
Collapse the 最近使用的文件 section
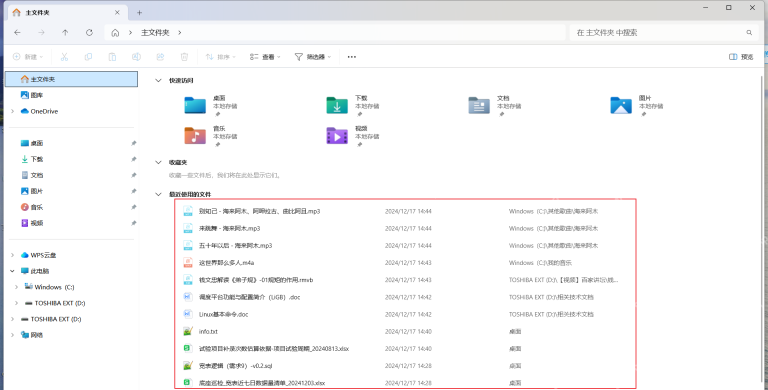pyautogui.click(x=158, y=195)
